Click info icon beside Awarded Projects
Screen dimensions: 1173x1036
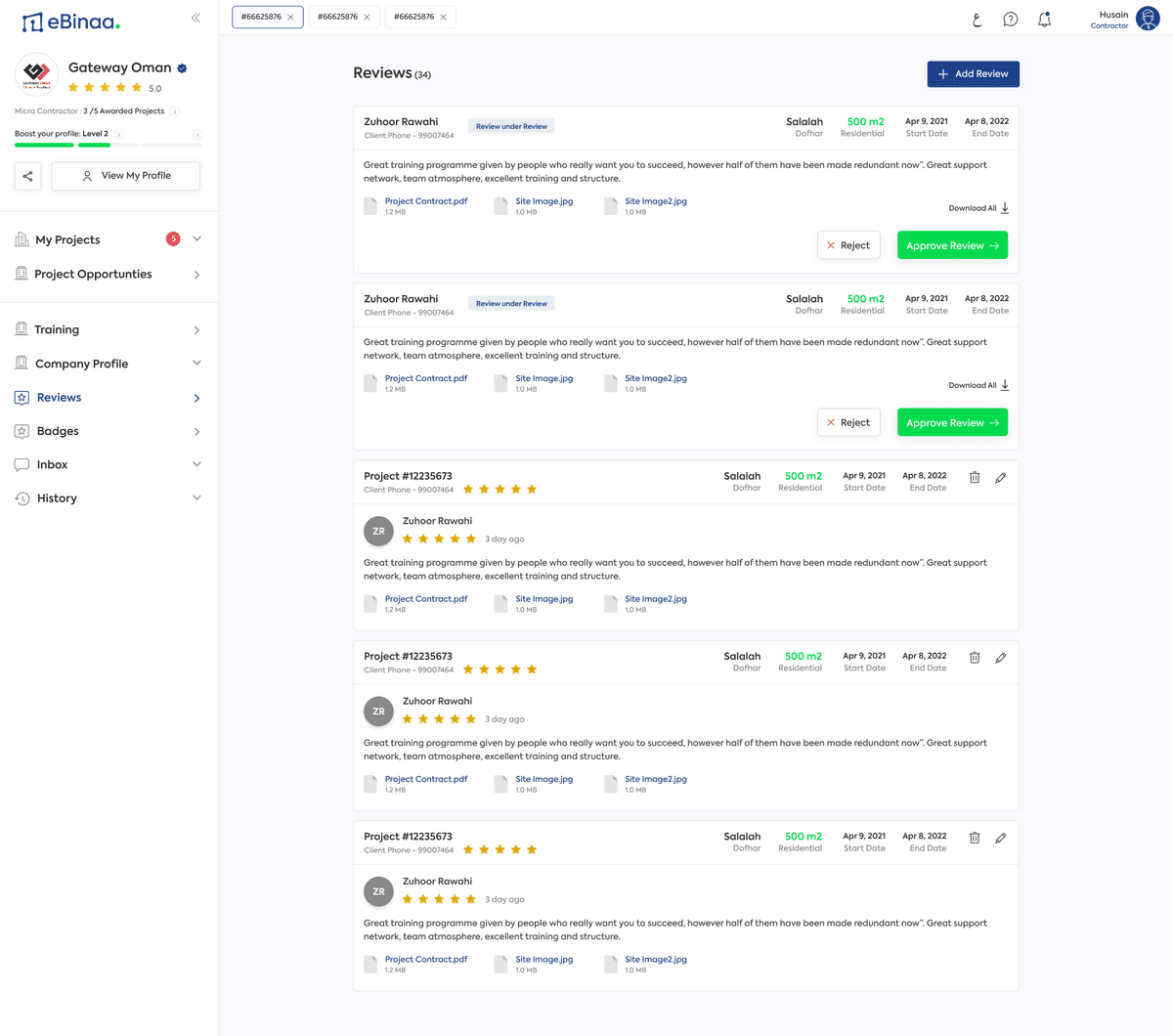175,111
